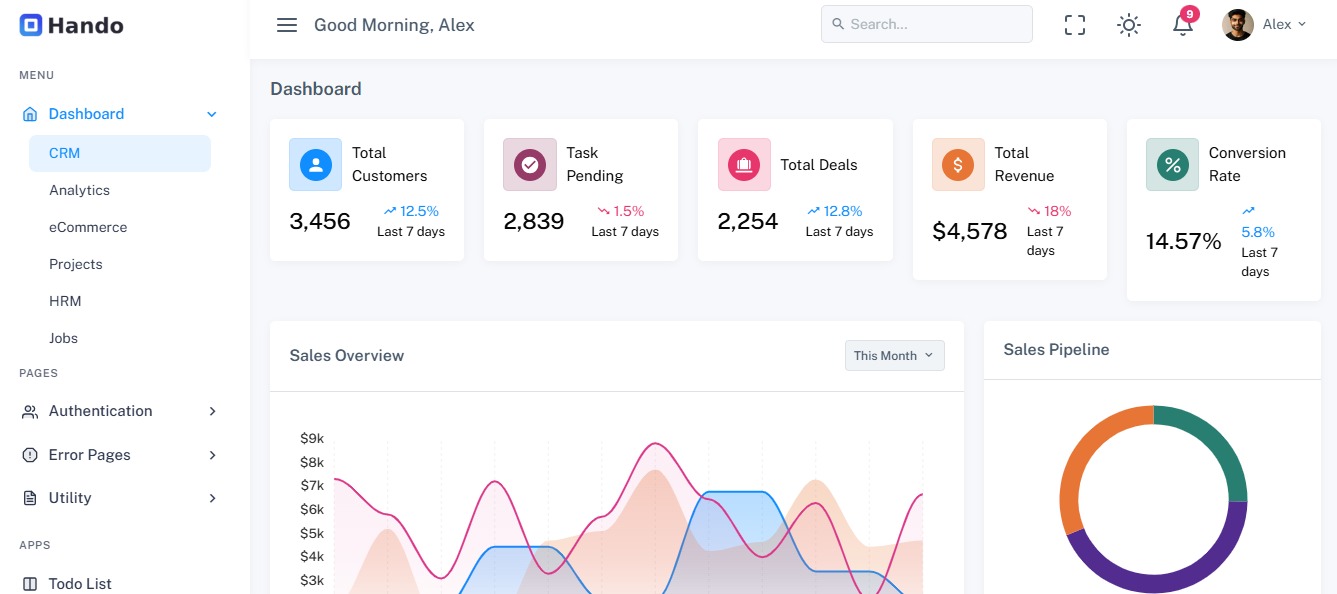The image size is (1337, 594).
Task: Navigate to the Jobs page
Action: click(63, 338)
